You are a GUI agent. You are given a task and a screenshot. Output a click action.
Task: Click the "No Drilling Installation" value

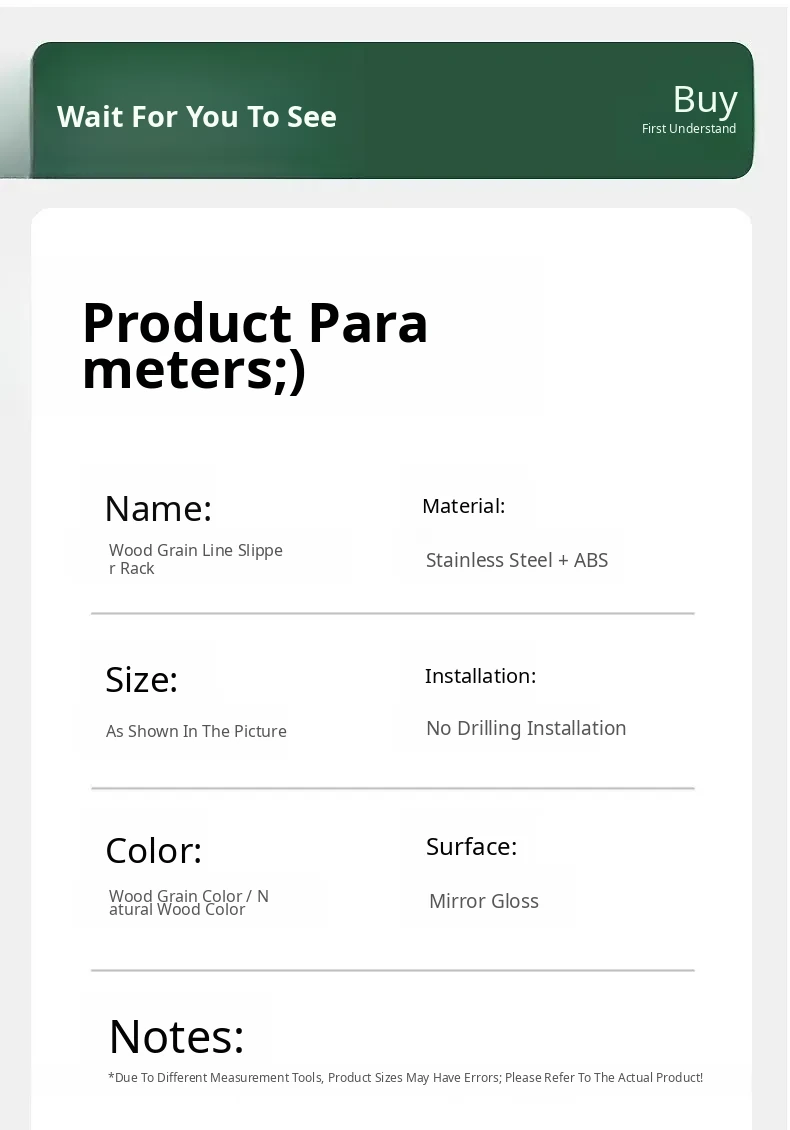pyautogui.click(x=526, y=728)
